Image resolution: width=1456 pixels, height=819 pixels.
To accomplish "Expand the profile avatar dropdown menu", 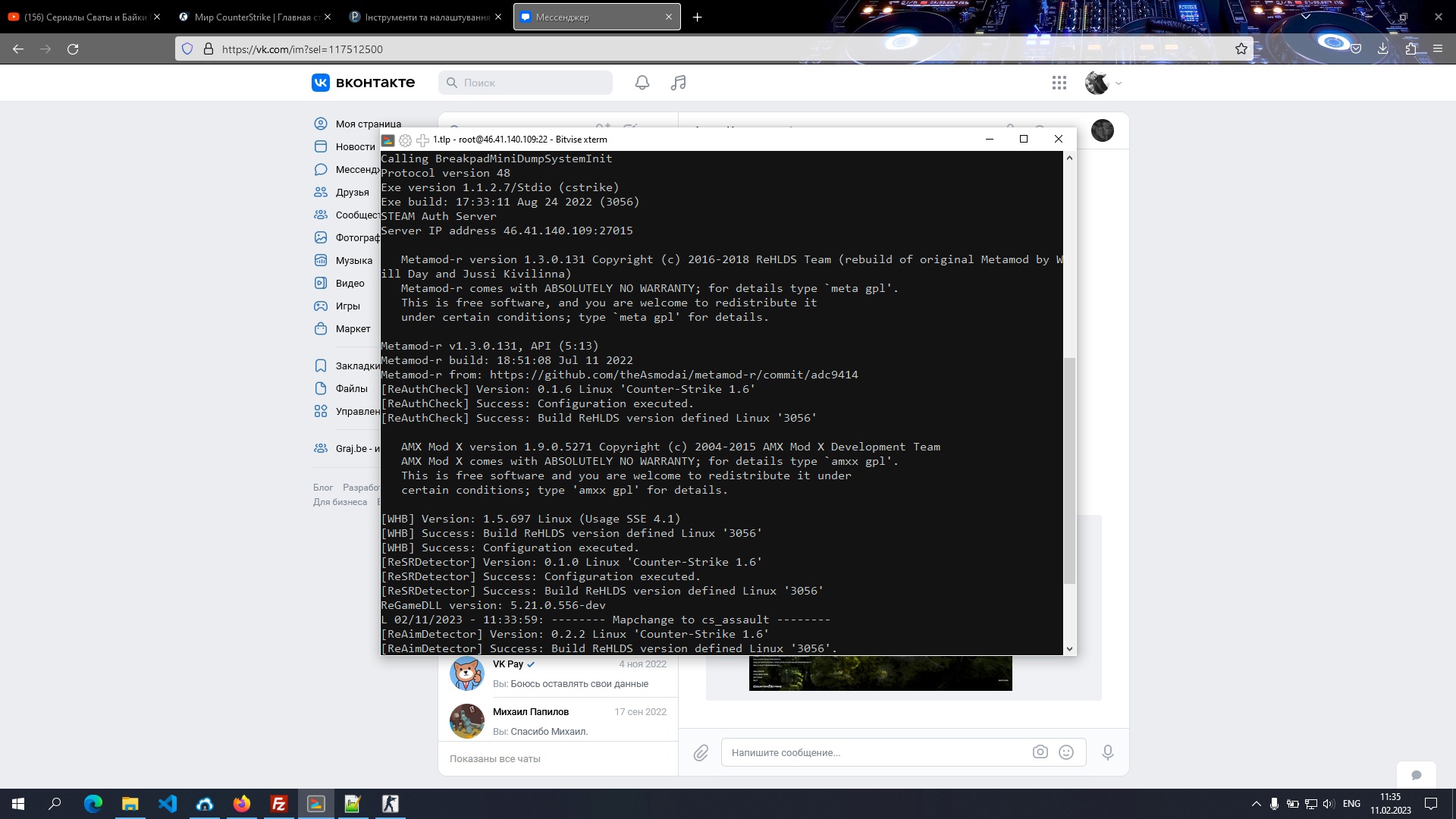I will [x=1118, y=83].
